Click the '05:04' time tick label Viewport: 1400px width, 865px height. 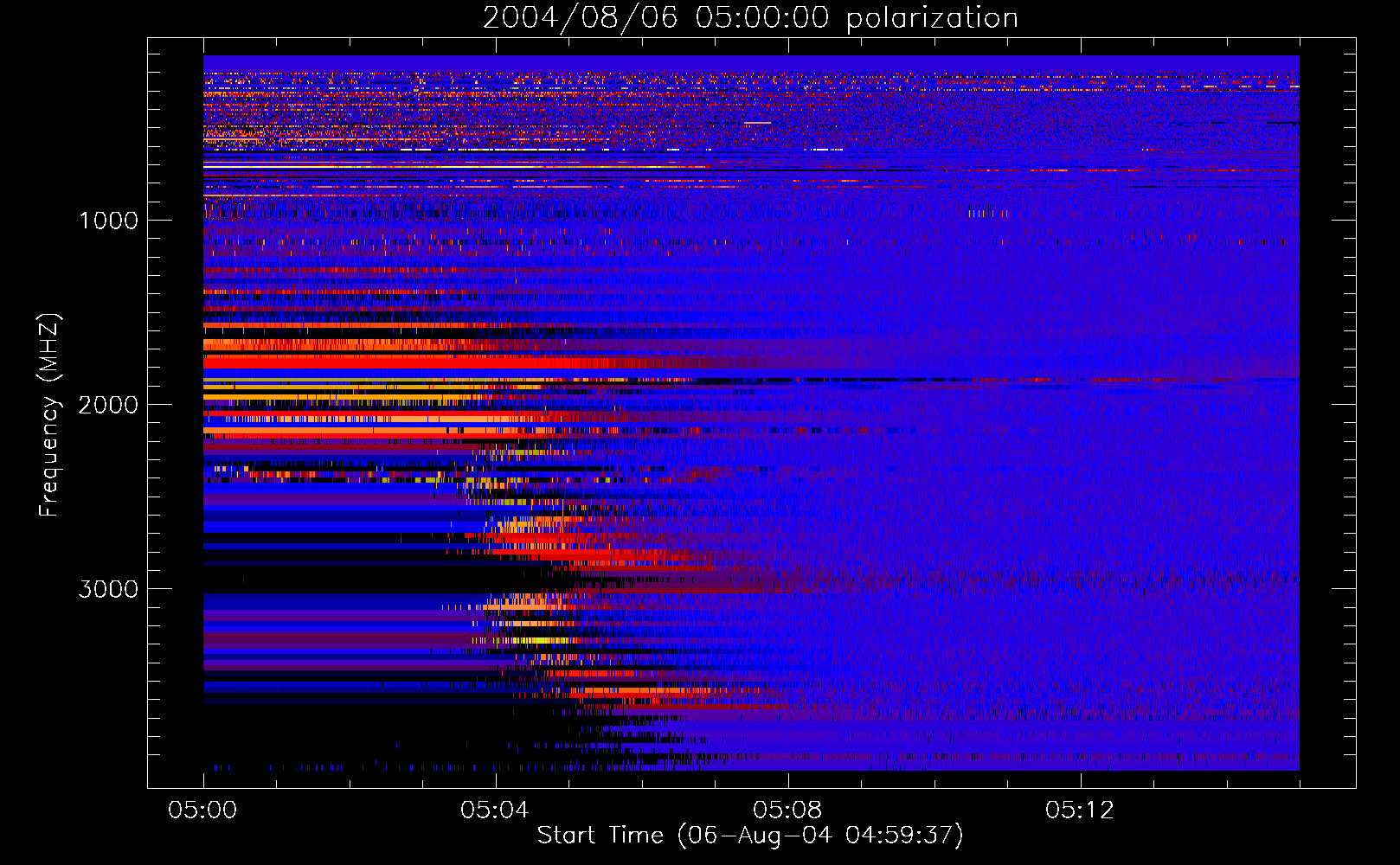[495, 811]
